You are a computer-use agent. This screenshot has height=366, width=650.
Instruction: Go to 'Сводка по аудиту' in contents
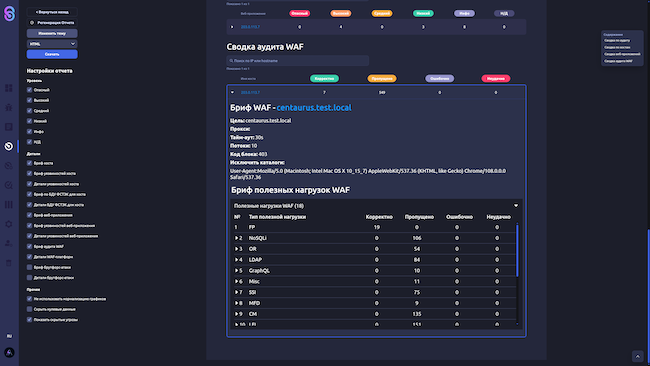(617, 41)
